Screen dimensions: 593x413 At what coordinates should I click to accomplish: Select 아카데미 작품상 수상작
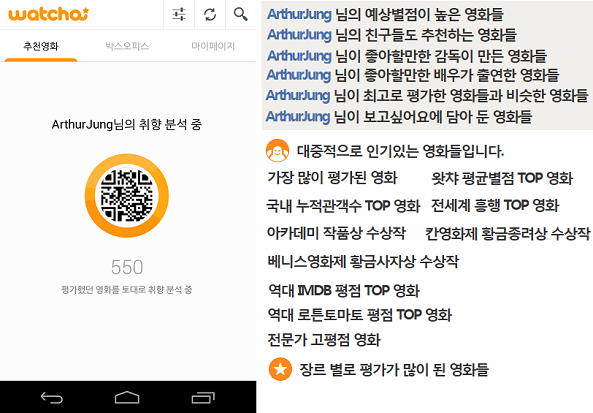[x=336, y=233]
